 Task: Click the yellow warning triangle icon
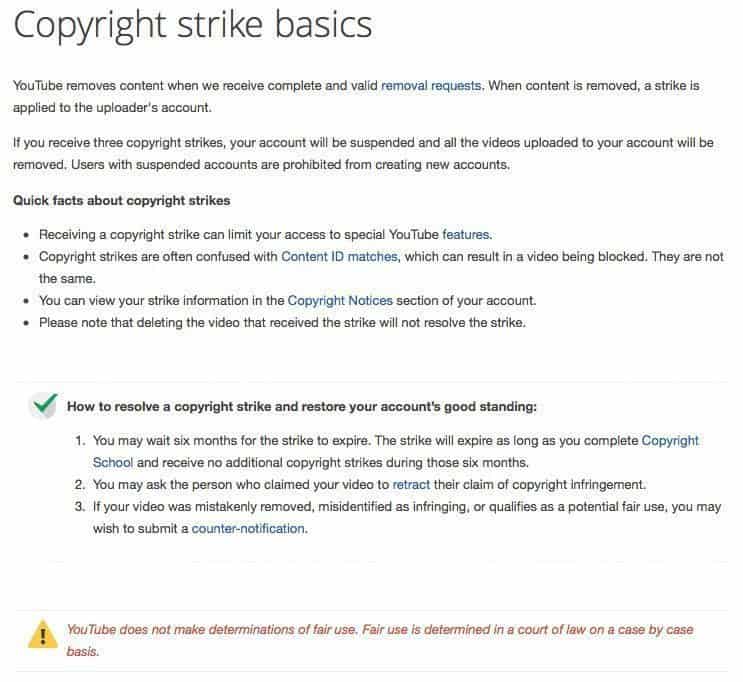[42, 632]
